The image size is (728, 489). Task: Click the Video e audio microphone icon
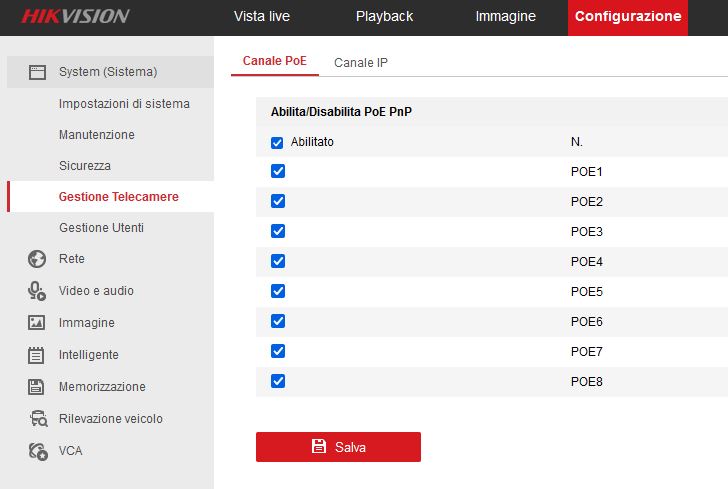[37, 291]
